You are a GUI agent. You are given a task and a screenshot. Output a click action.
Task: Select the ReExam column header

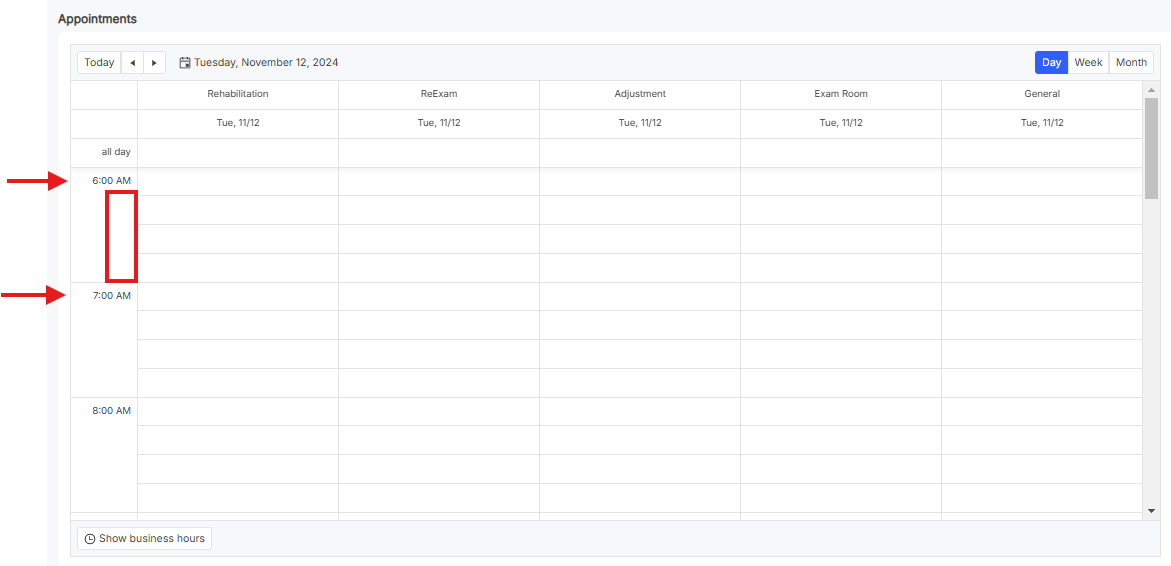[439, 94]
